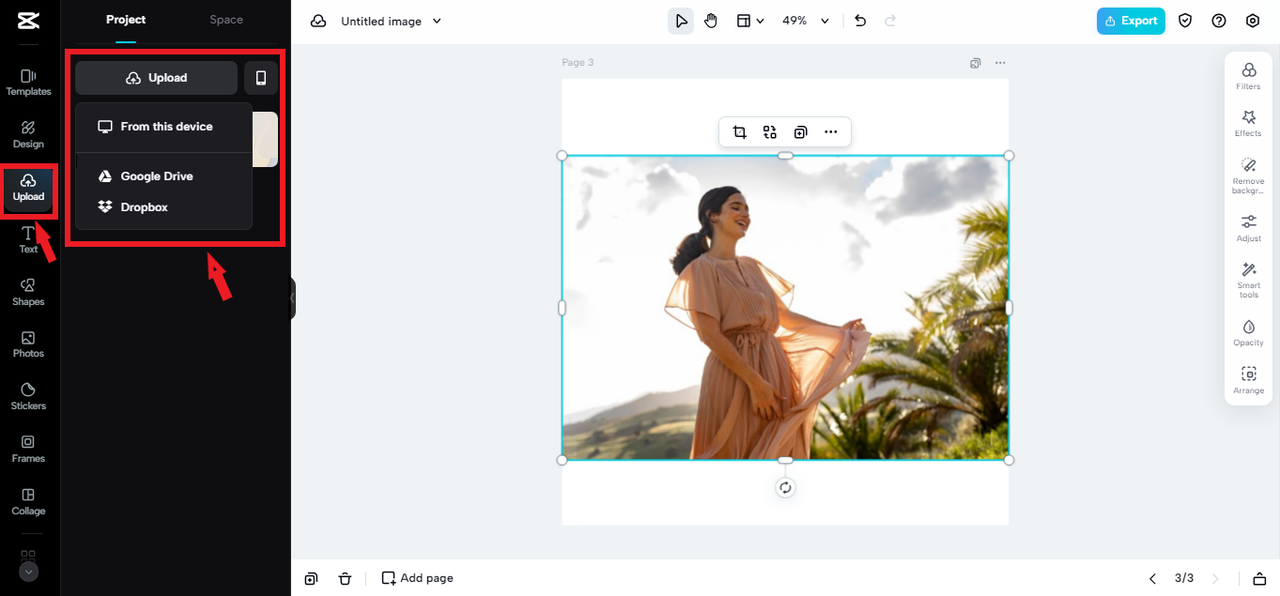
Task: Expand the canvas layout dropdown
Action: click(750, 21)
